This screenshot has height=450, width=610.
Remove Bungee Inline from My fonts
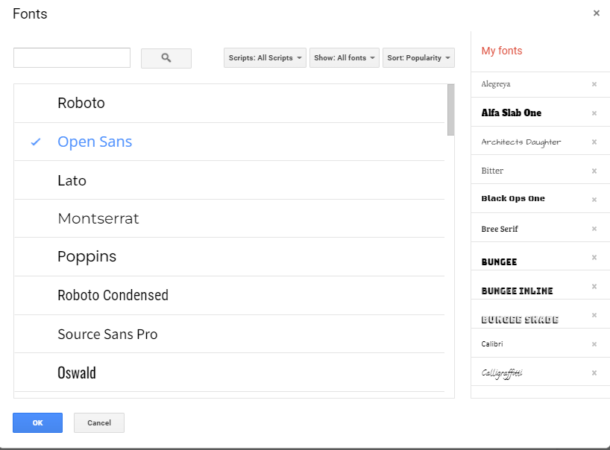click(x=594, y=286)
